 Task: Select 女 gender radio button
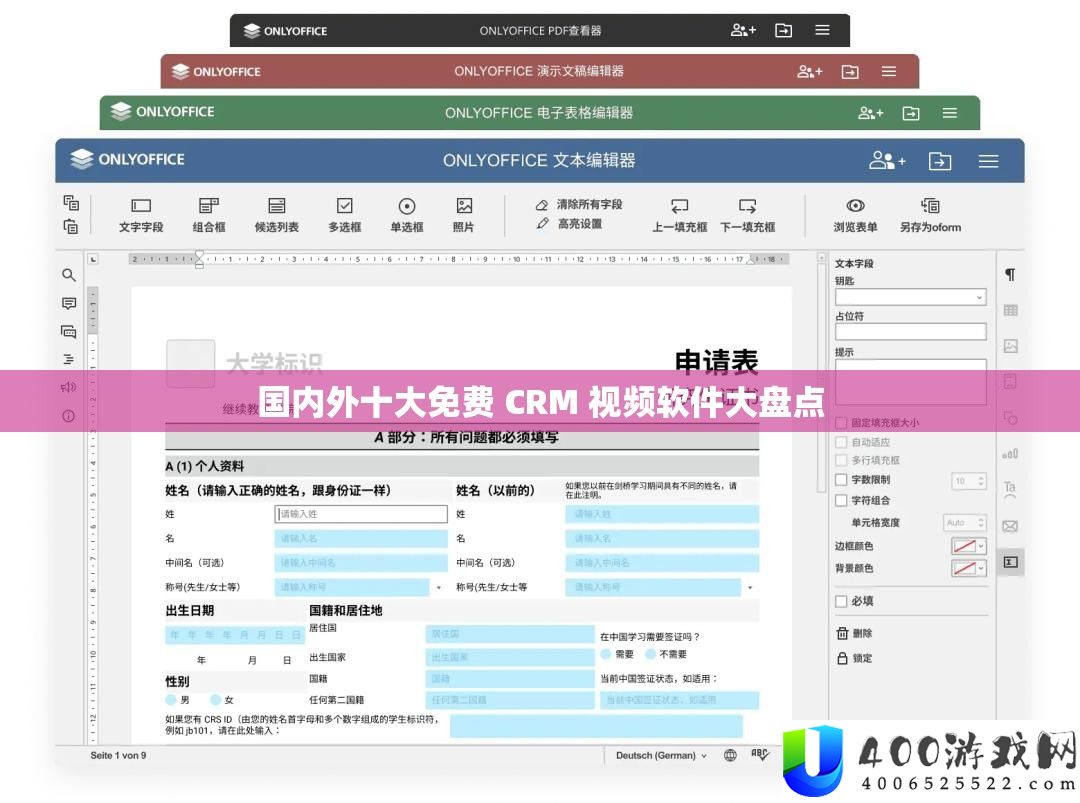point(216,700)
